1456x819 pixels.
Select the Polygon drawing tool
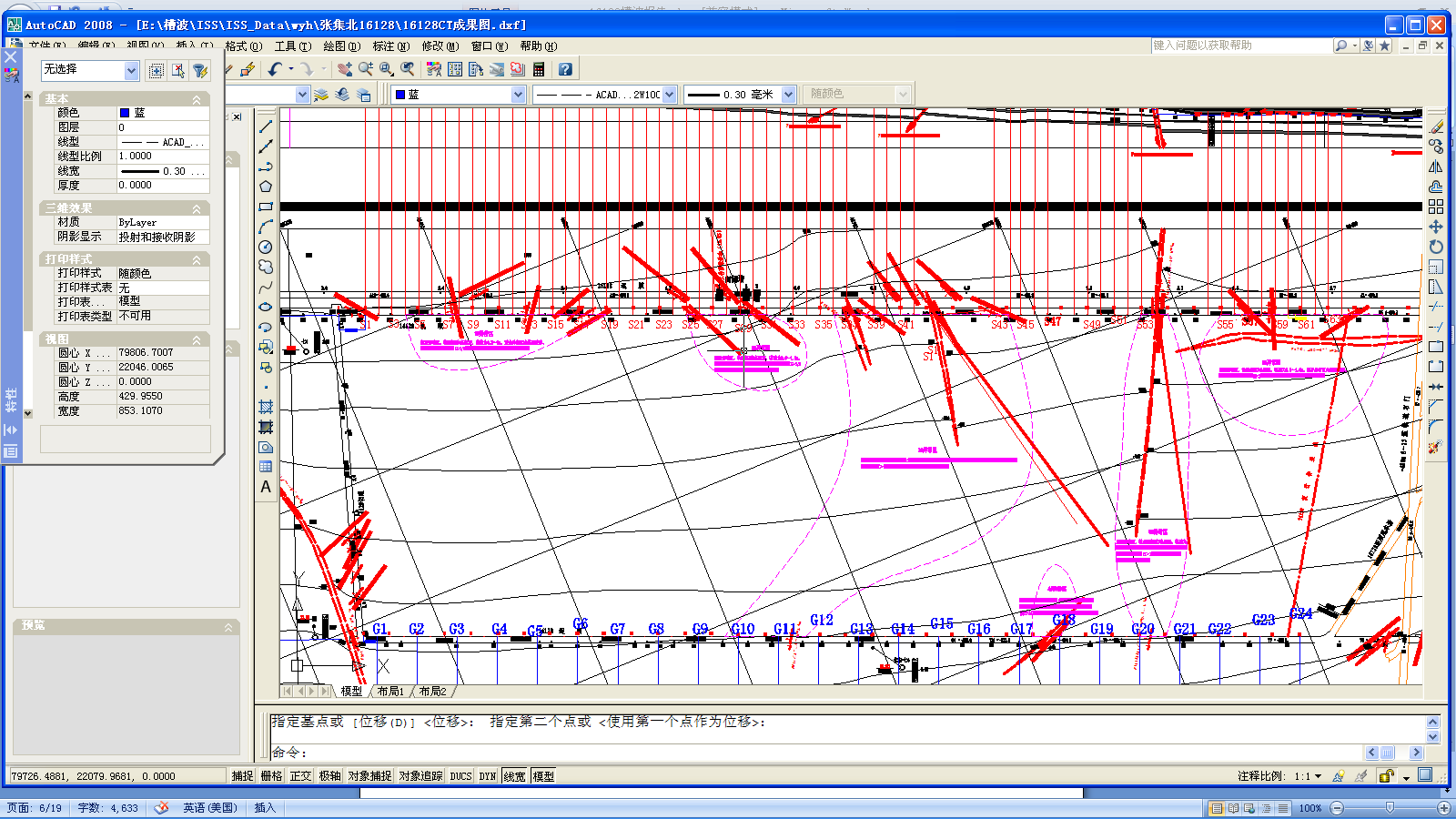click(x=266, y=187)
